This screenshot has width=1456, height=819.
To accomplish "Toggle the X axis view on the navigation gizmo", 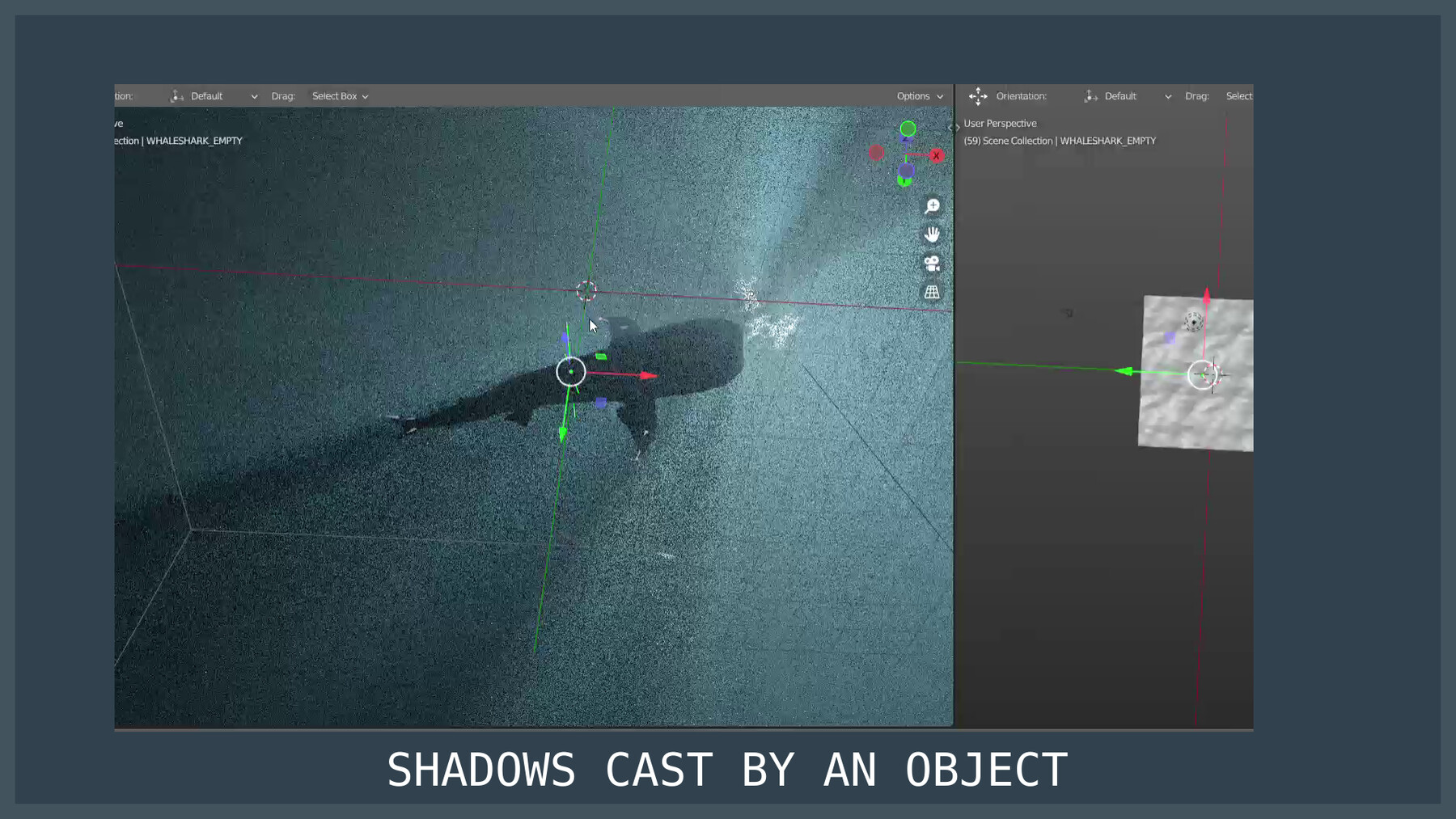I will point(936,154).
